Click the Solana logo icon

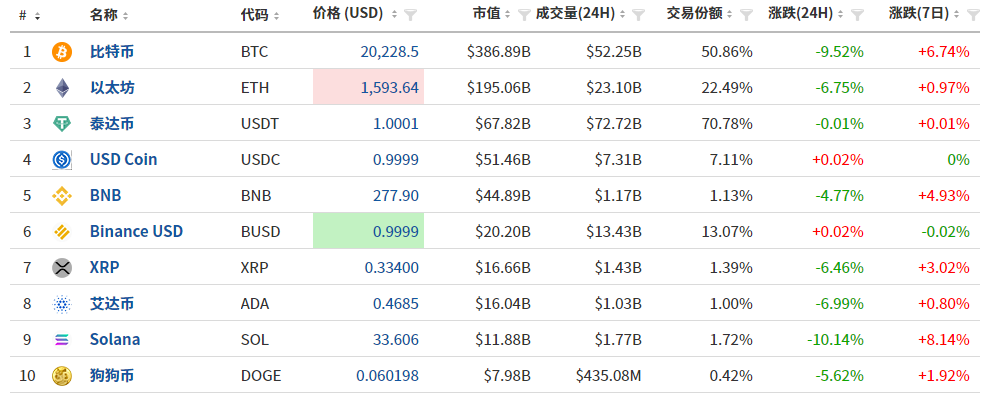(62, 340)
